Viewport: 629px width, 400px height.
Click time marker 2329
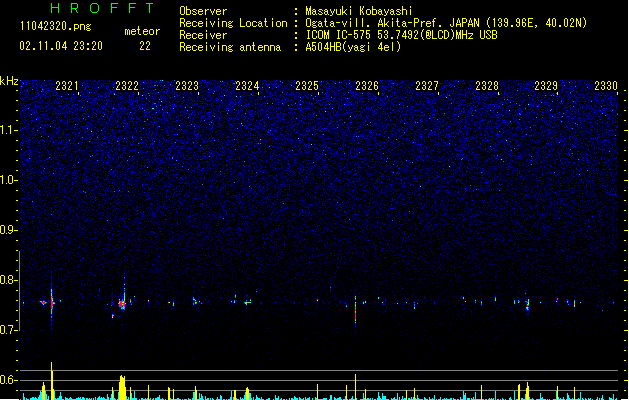point(546,86)
